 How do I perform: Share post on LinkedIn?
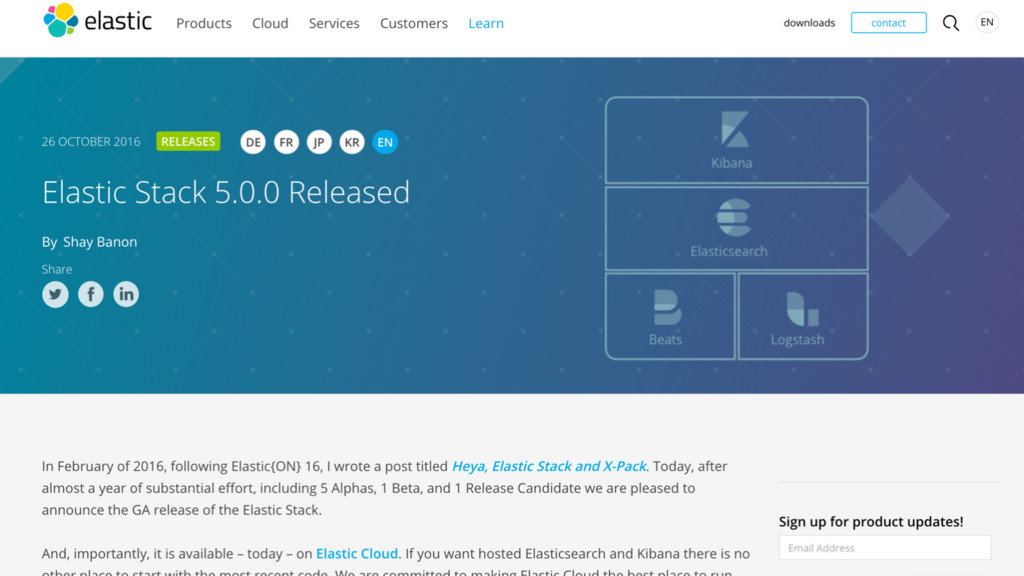(126, 294)
